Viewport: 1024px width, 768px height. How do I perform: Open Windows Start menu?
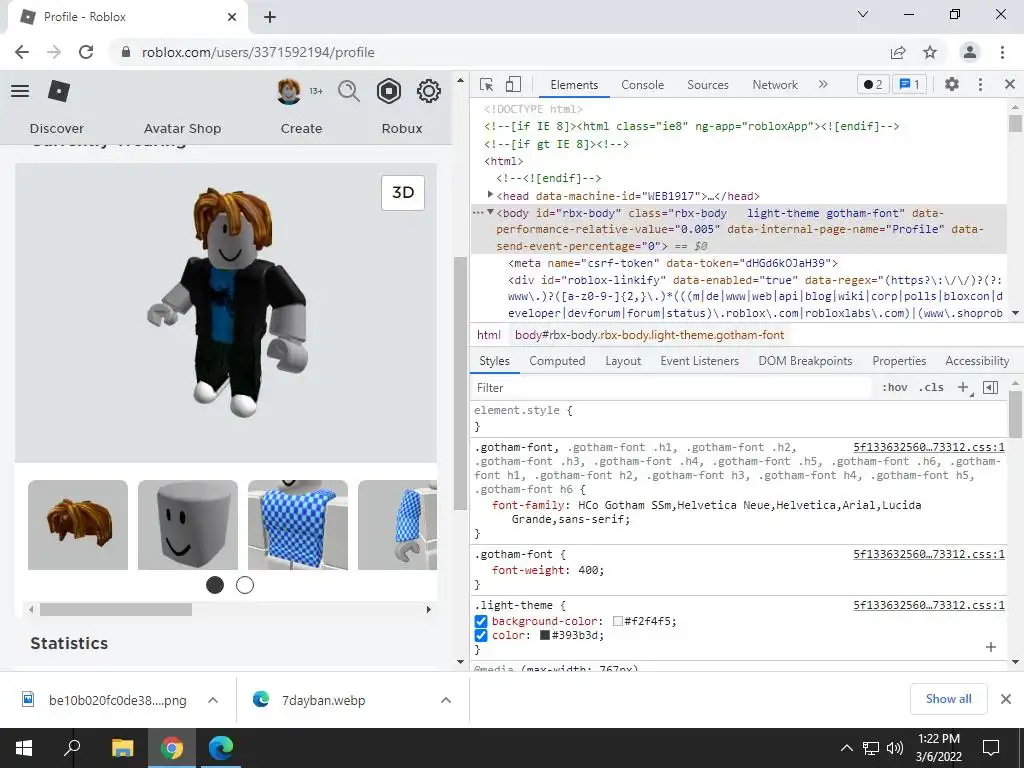point(24,747)
